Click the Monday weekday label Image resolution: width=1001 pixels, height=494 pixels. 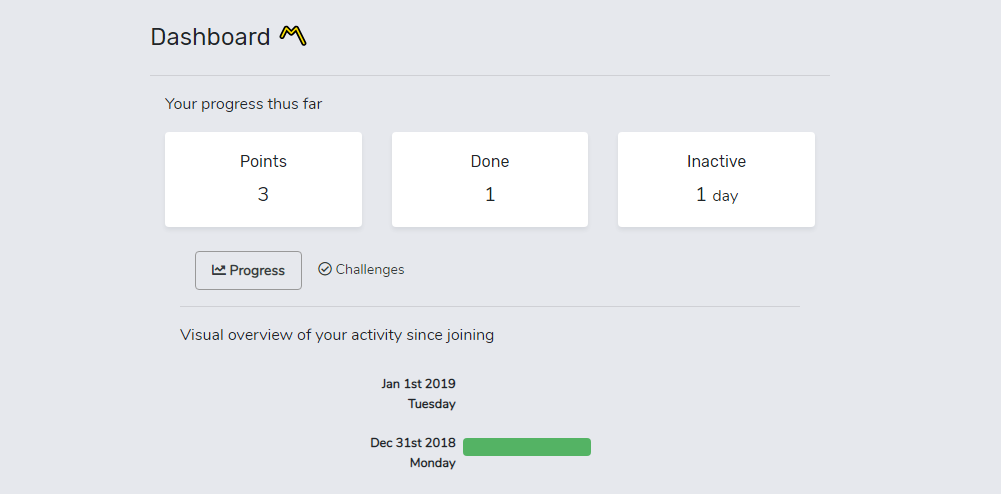[x=432, y=463]
